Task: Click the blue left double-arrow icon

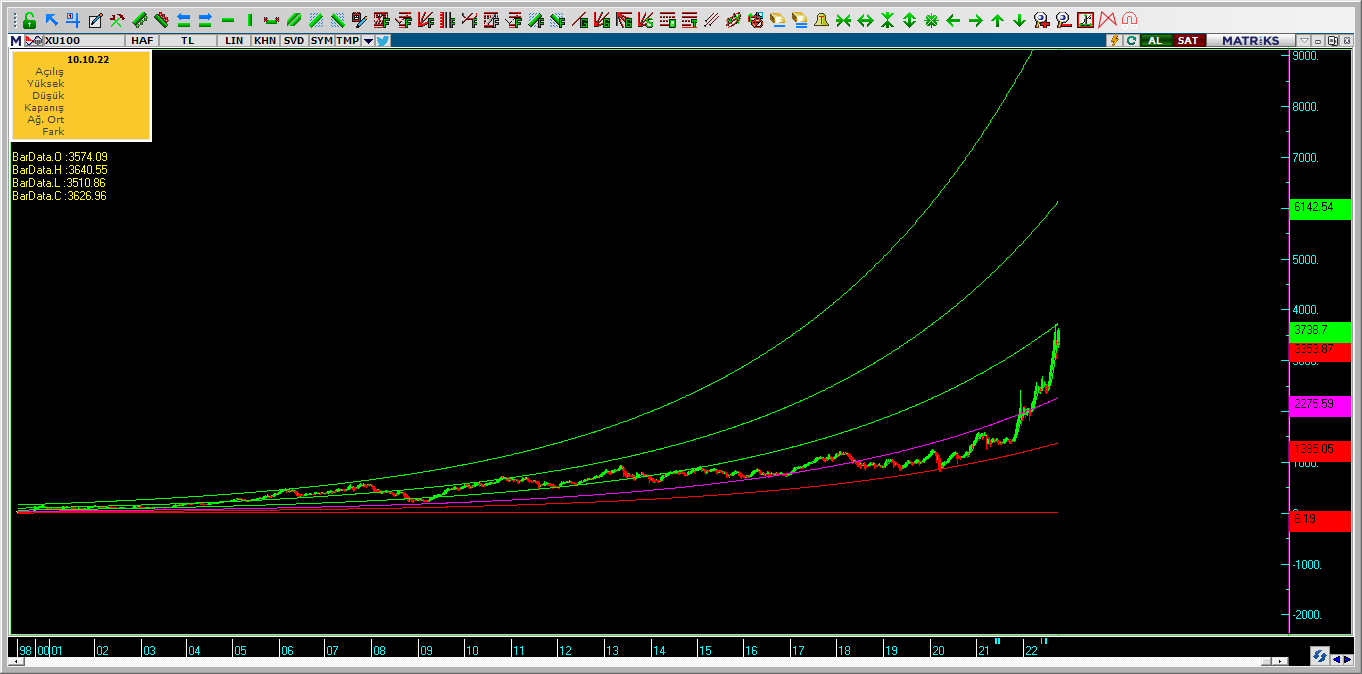Action: [x=184, y=20]
